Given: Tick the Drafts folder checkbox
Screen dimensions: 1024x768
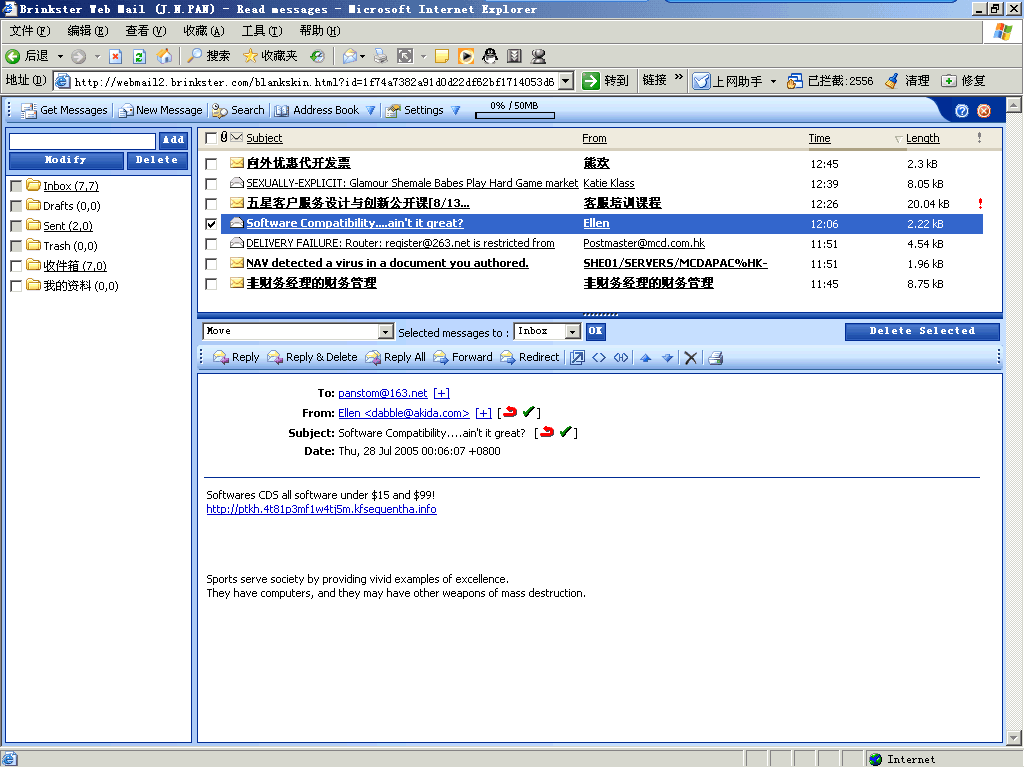Looking at the screenshot, I should (16, 206).
